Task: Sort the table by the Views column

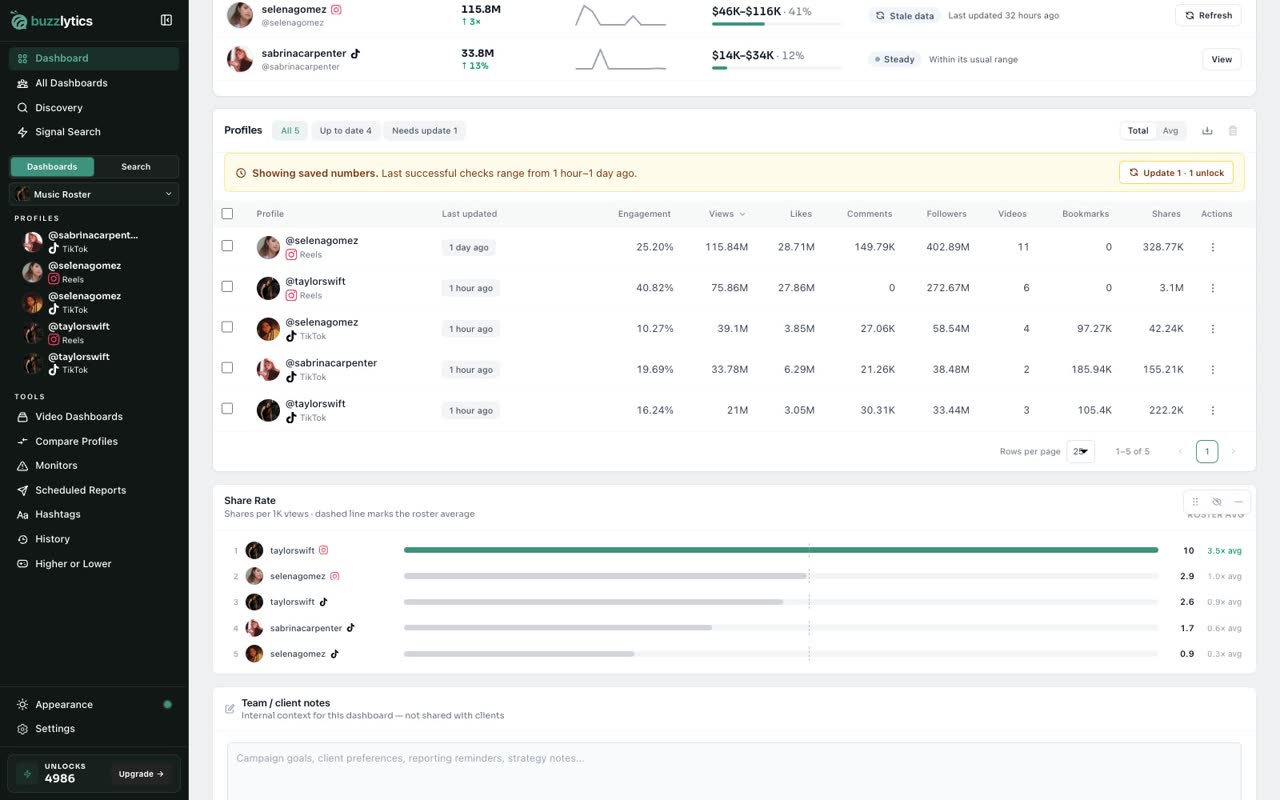Action: click(x=726, y=214)
